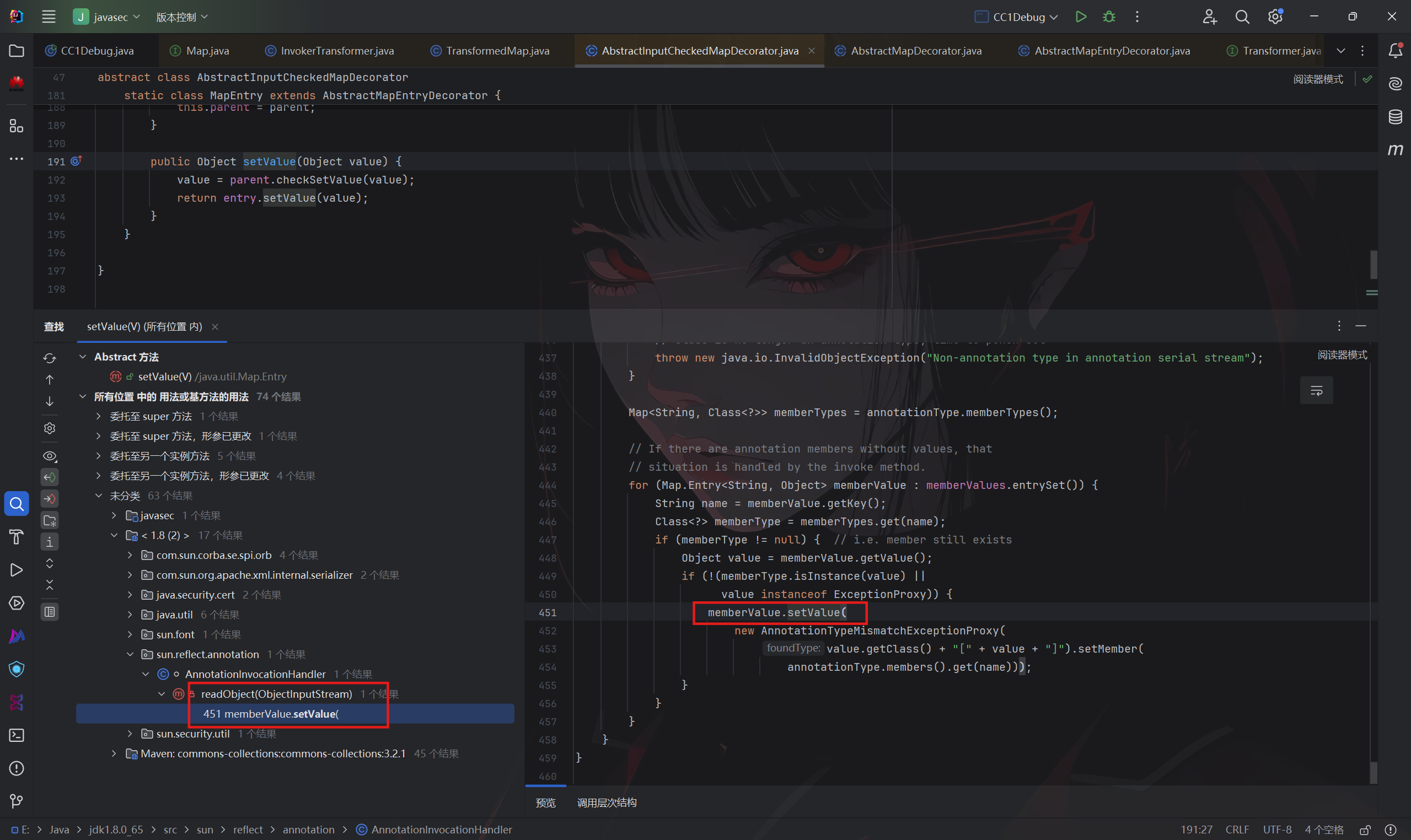The height and width of the screenshot is (840, 1411).
Task: Collapse the 未分类 results group
Action: 99,496
